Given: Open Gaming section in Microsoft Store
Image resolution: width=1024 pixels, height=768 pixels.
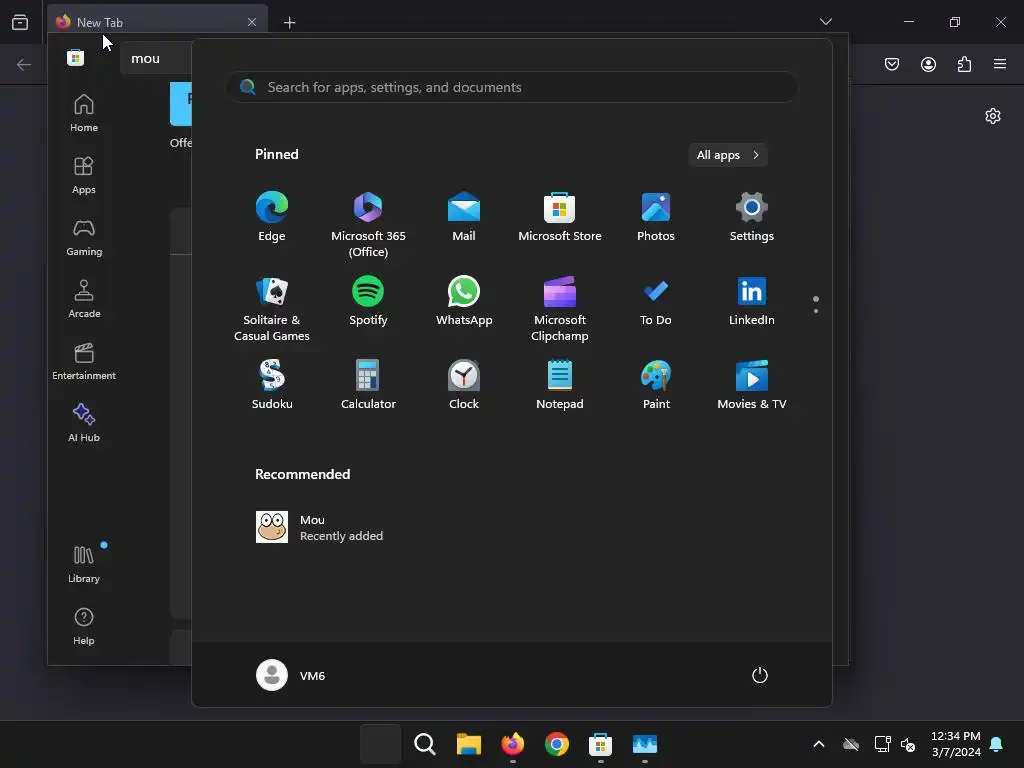Looking at the screenshot, I should point(84,237).
